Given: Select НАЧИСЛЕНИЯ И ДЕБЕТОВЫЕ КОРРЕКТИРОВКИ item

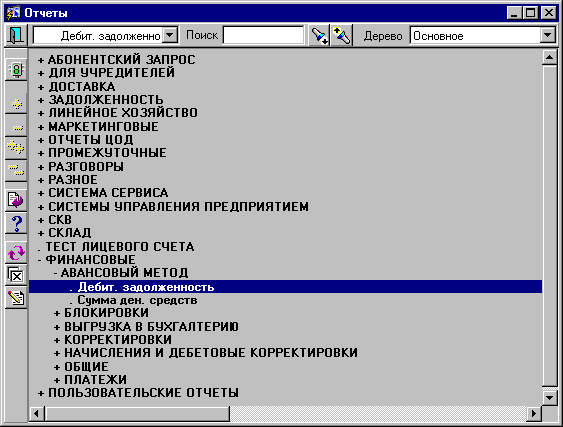Looking at the screenshot, I should tap(211, 353).
